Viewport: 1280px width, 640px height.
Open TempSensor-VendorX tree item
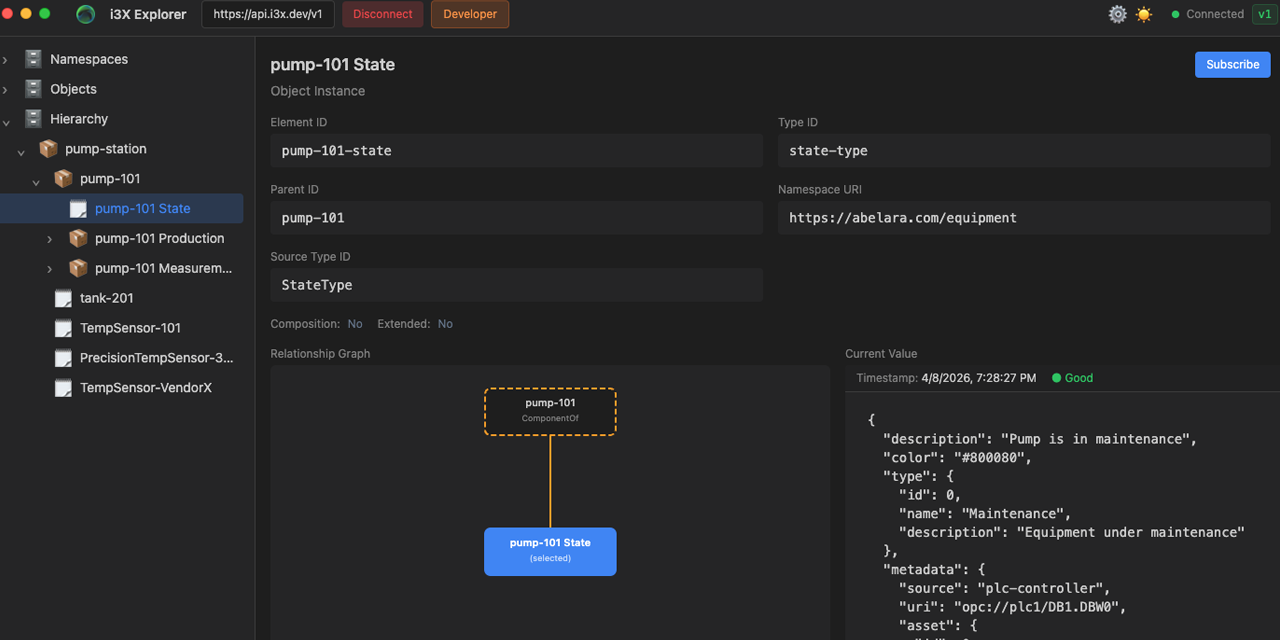point(146,388)
